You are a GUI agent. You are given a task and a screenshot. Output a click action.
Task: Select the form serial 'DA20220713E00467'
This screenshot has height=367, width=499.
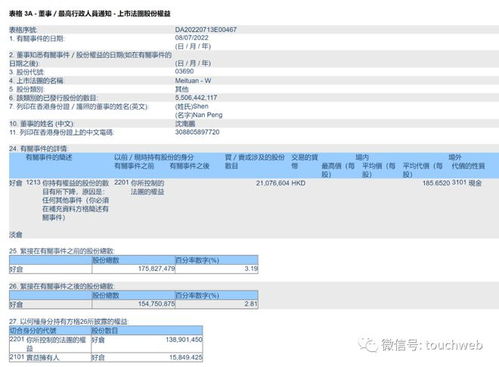tap(206, 29)
